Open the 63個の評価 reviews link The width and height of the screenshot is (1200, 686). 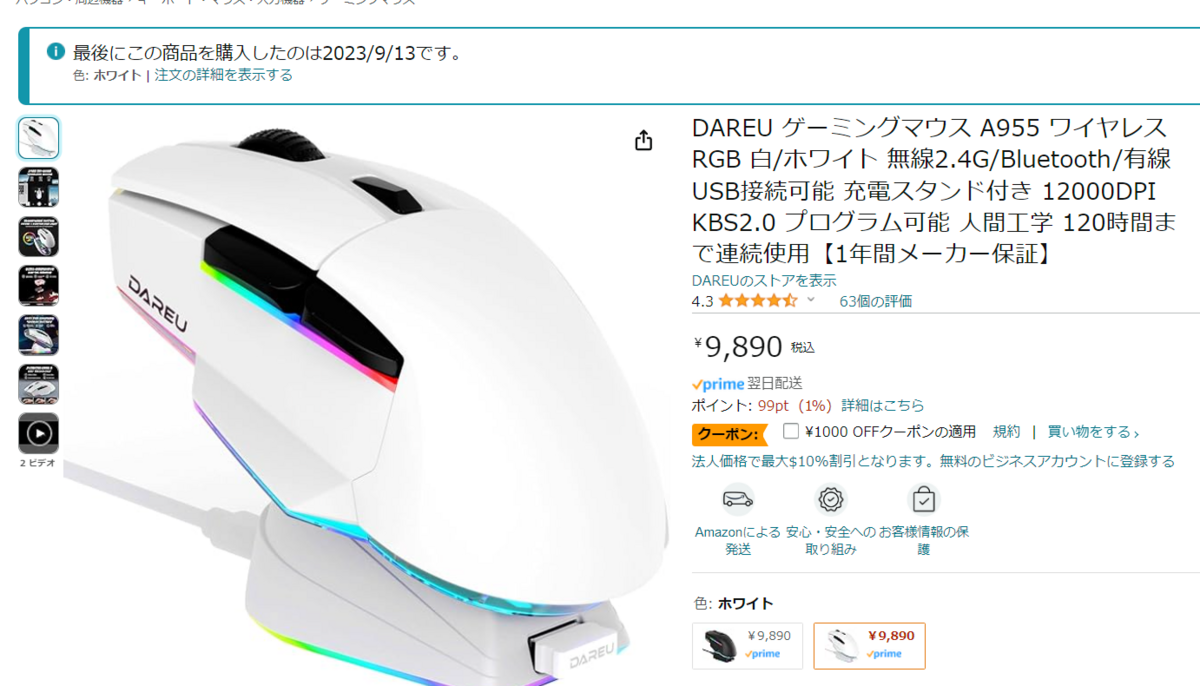pos(876,301)
